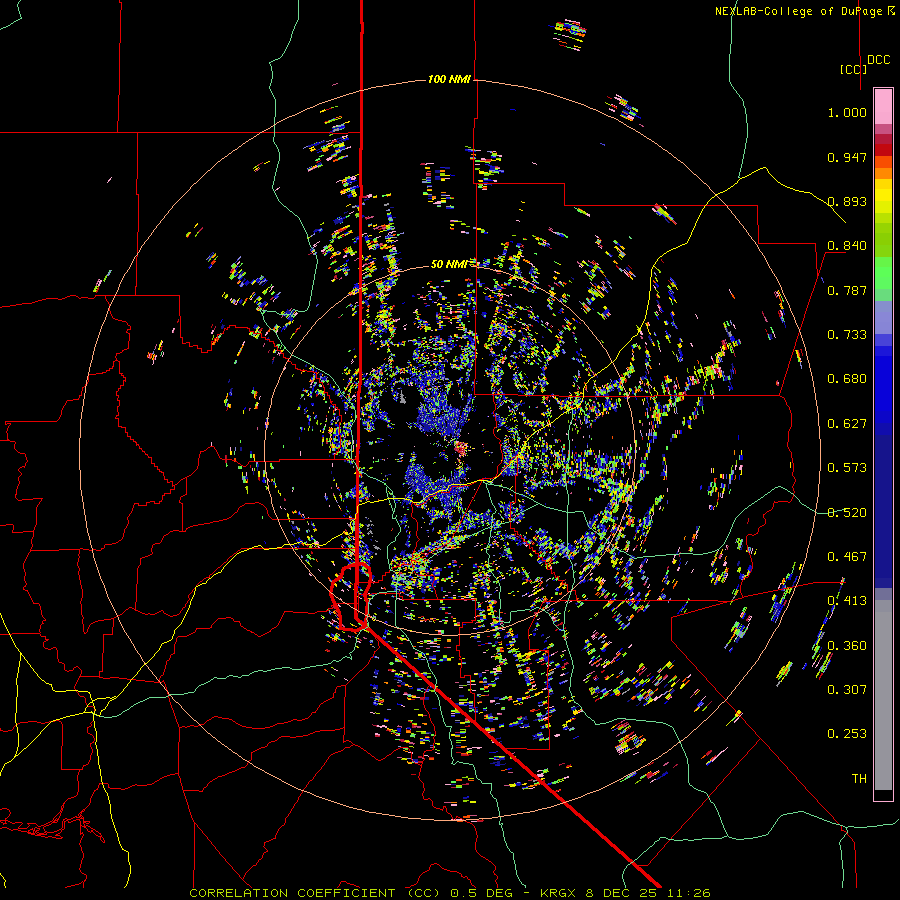Select the 1.000 legend value
This screenshot has width=900, height=900.
[x=847, y=112]
